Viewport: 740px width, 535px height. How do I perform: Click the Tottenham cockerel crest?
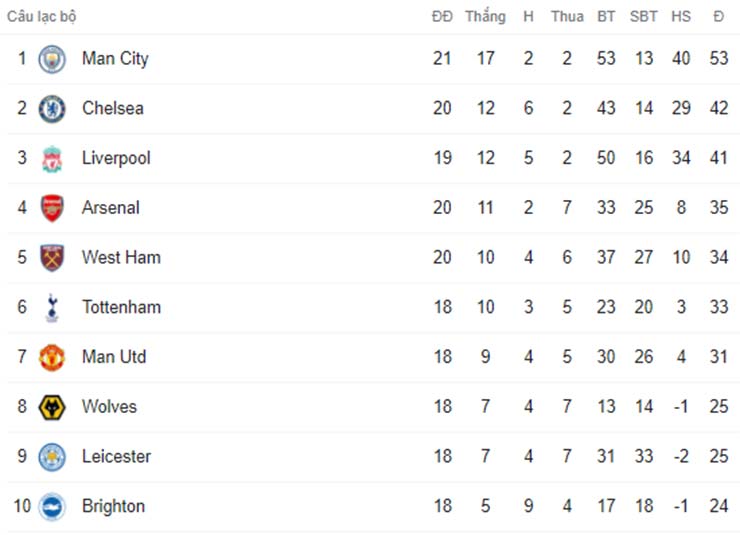click(52, 308)
